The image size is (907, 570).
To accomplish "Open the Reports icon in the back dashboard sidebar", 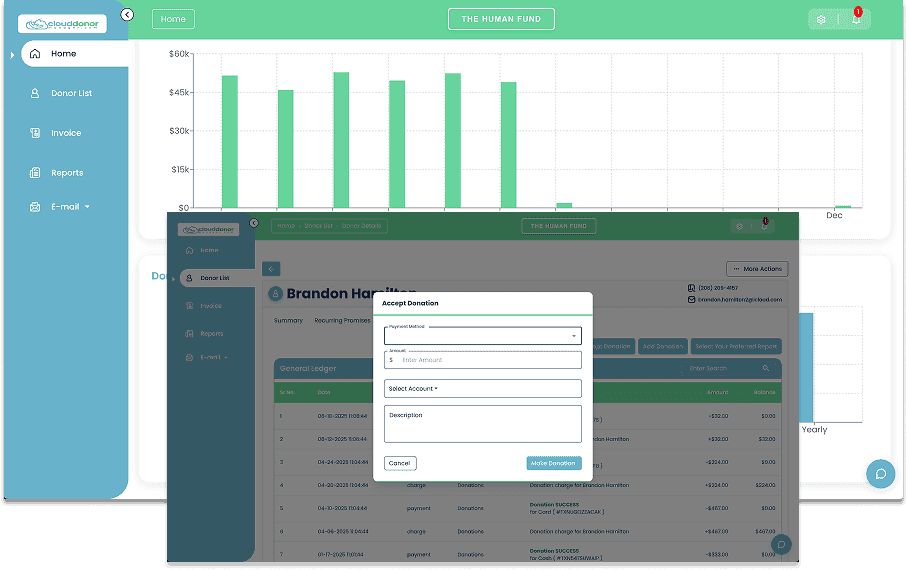I will point(35,172).
